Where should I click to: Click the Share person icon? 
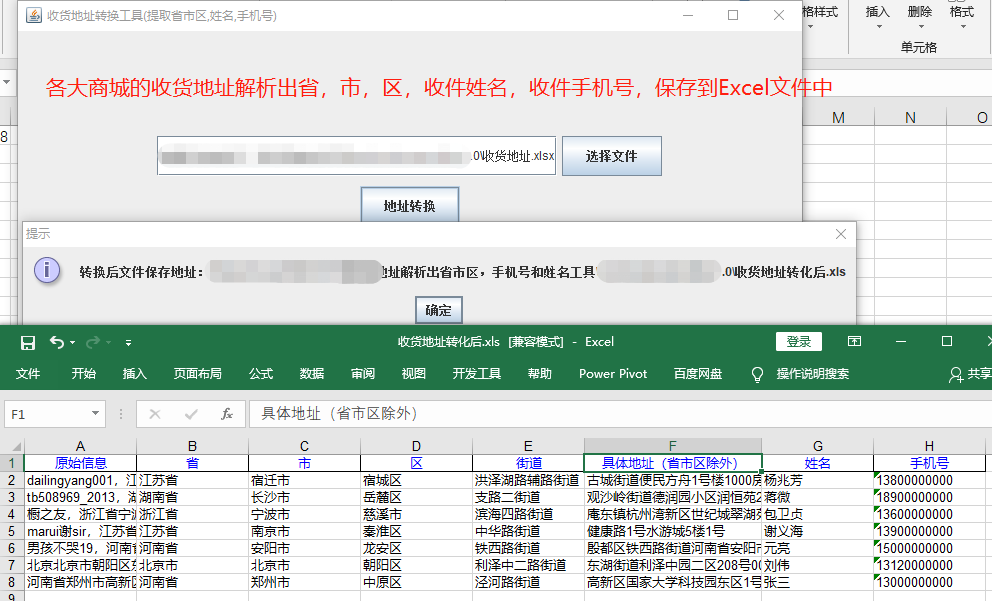pos(956,374)
